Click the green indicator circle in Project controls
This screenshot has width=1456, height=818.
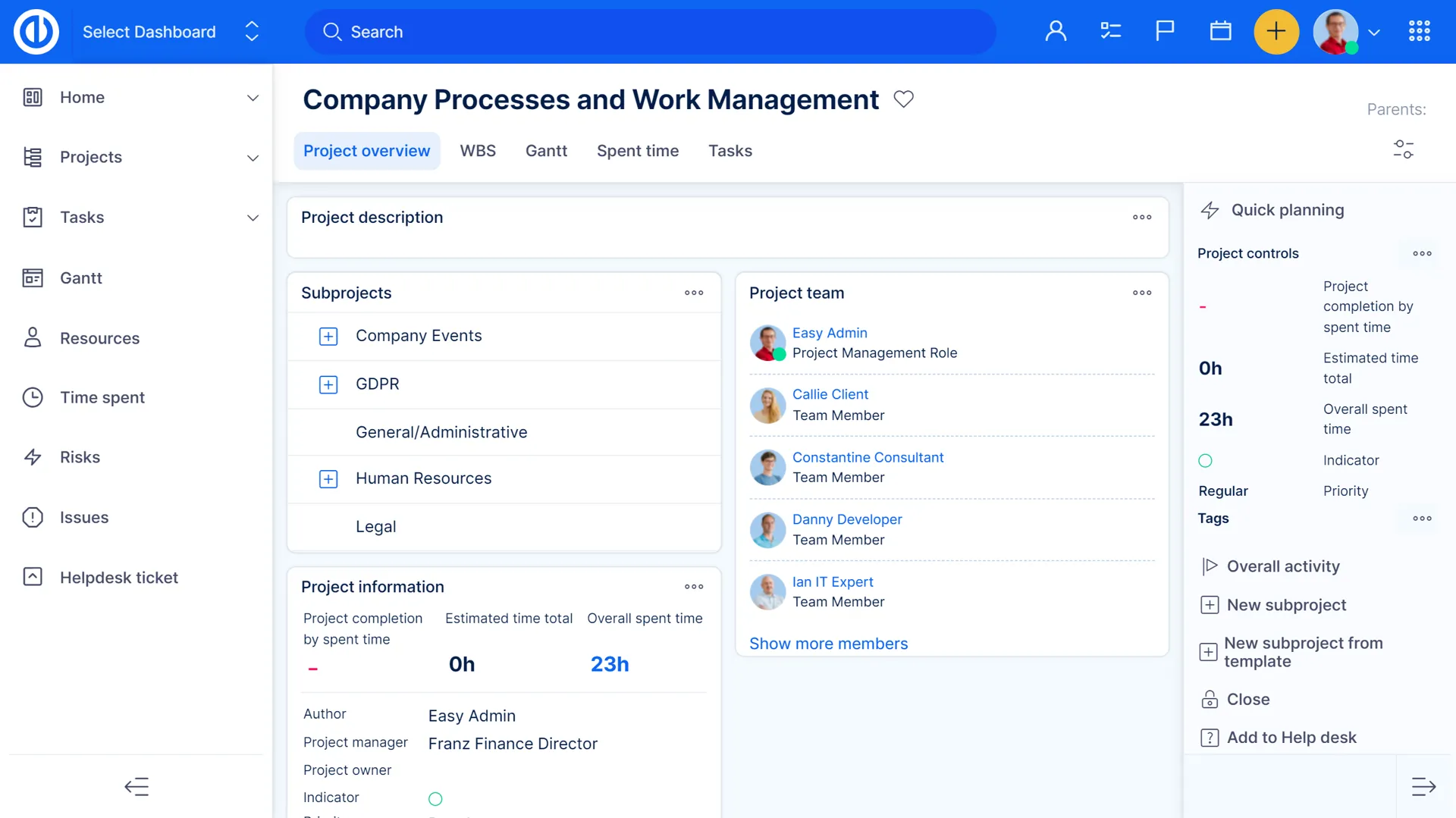coord(1205,461)
